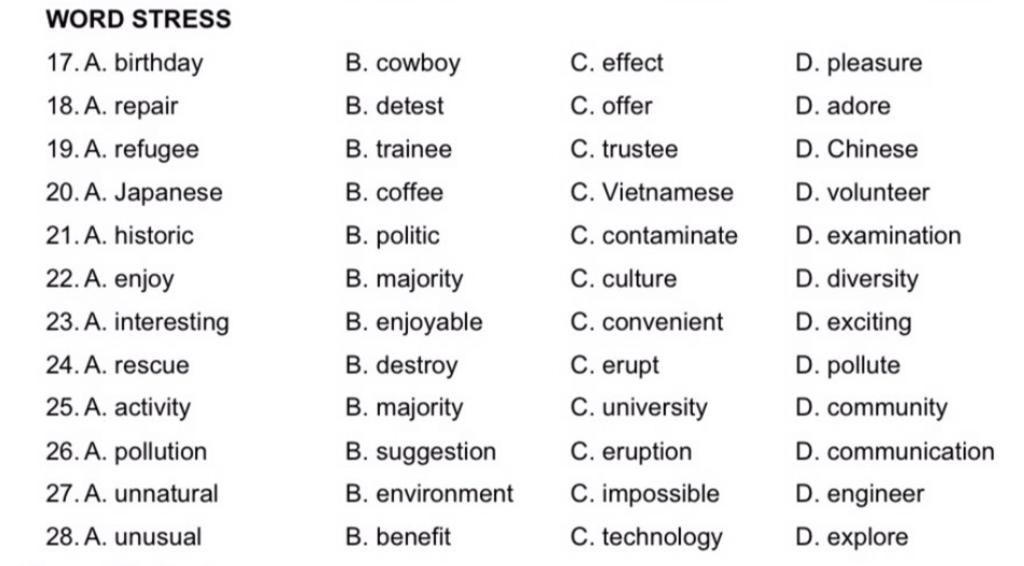Click the word 'technology'
This screenshot has width=1024, height=566.
point(661,537)
